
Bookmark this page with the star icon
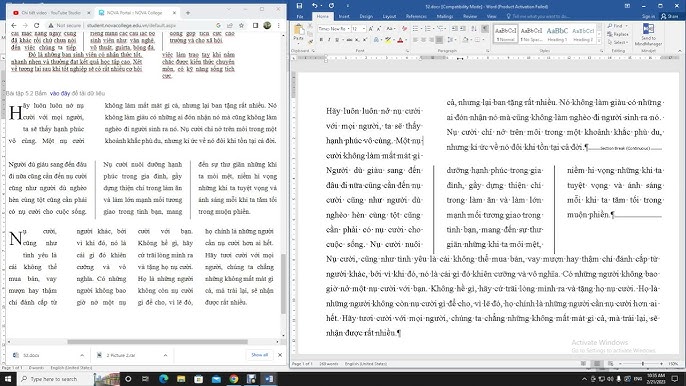tap(241, 25)
